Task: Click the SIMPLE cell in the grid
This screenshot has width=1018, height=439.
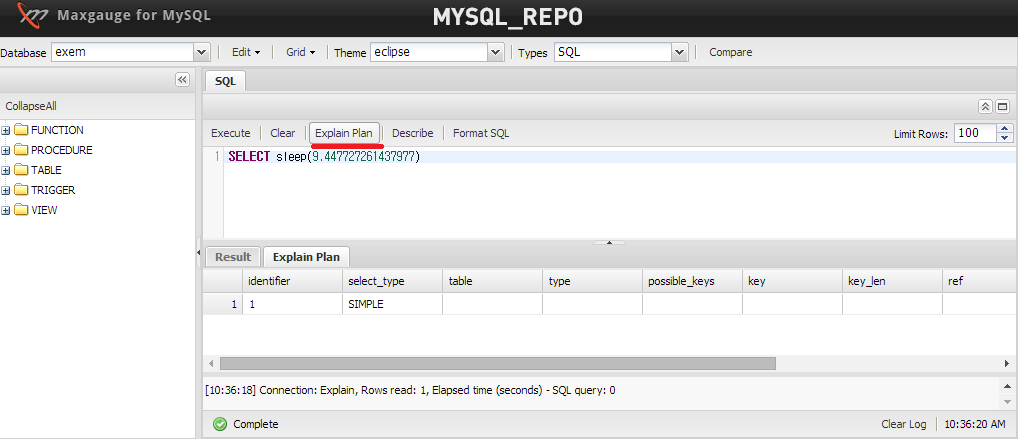Action: [x=392, y=304]
